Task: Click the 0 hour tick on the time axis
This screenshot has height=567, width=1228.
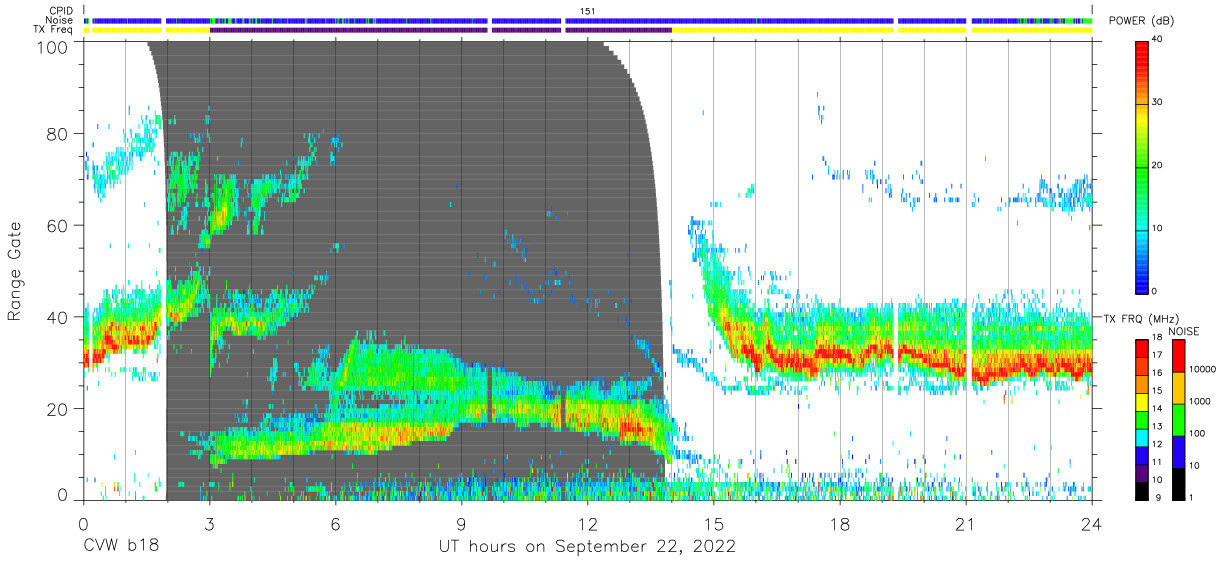Action: click(x=83, y=523)
